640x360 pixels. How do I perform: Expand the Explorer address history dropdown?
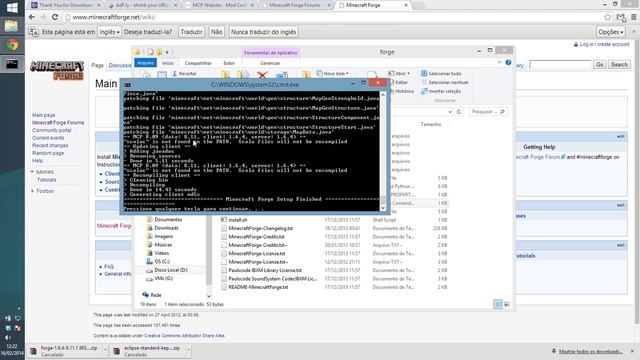[450, 111]
